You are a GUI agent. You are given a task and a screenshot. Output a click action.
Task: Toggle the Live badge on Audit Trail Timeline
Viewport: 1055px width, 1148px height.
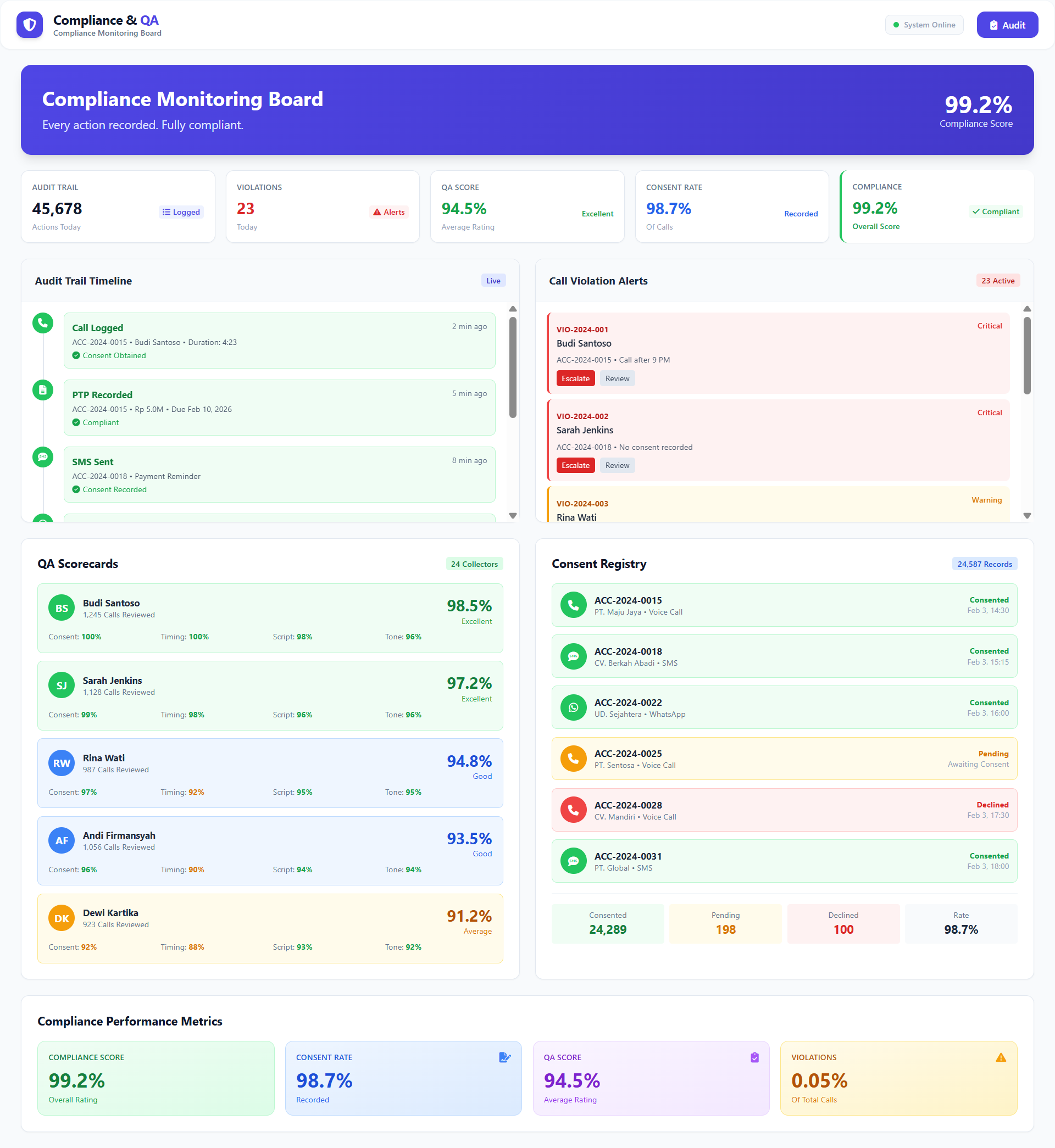pos(492,280)
